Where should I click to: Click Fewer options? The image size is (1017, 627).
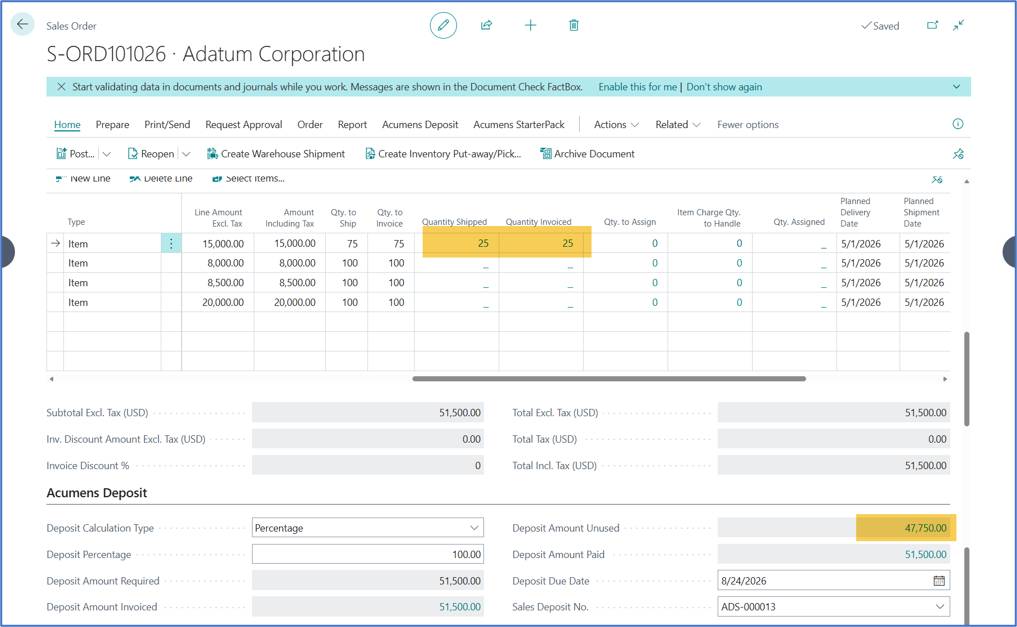pyautogui.click(x=748, y=124)
